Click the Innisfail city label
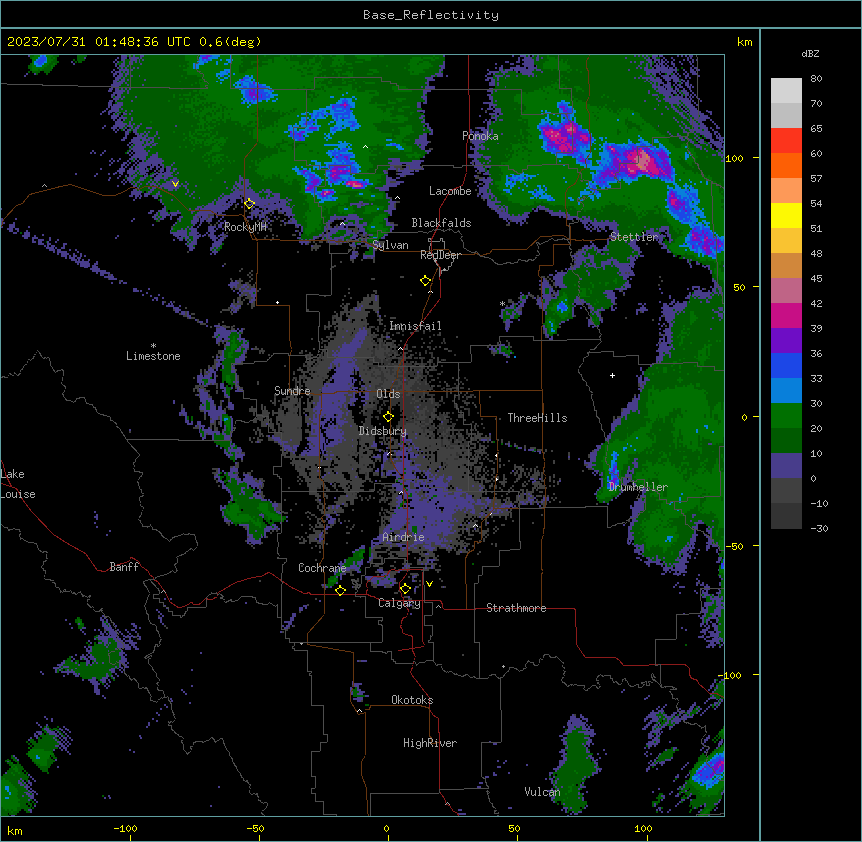862x842 pixels. tap(415, 326)
